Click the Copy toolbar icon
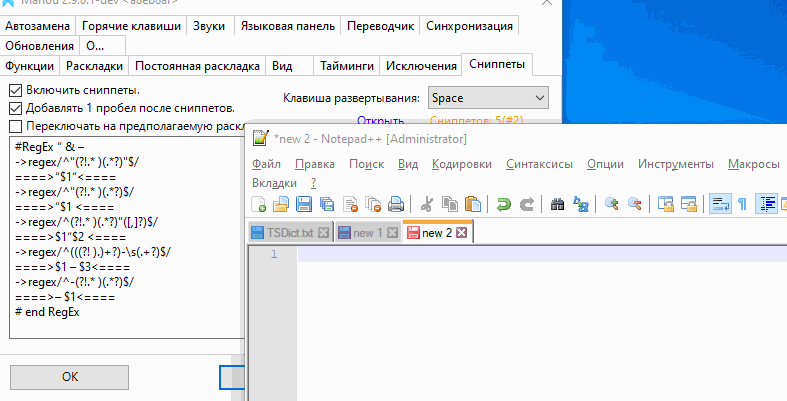The image size is (787, 401). coord(450,204)
